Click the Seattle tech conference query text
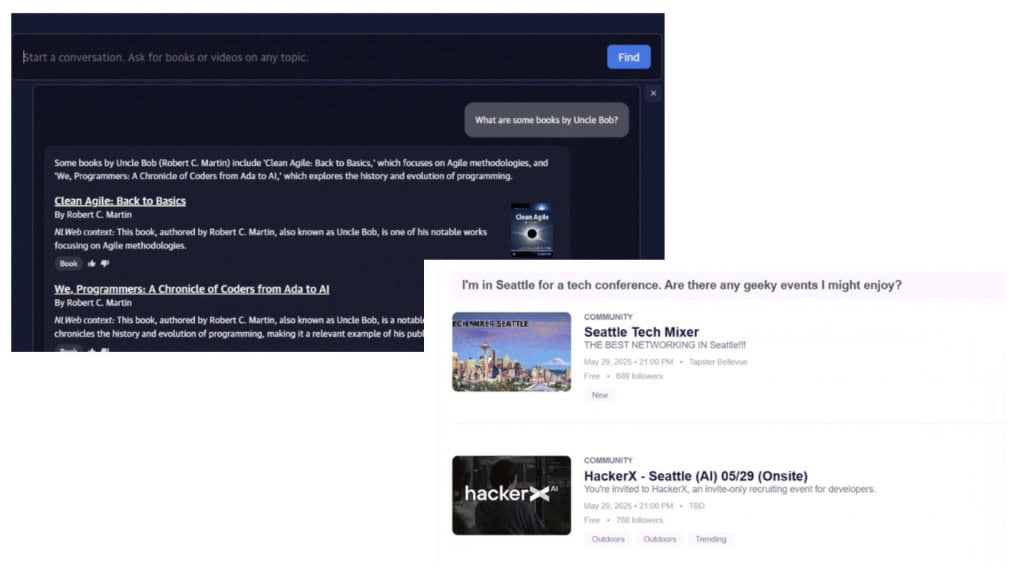This screenshot has height=576, width=1024. (682, 285)
